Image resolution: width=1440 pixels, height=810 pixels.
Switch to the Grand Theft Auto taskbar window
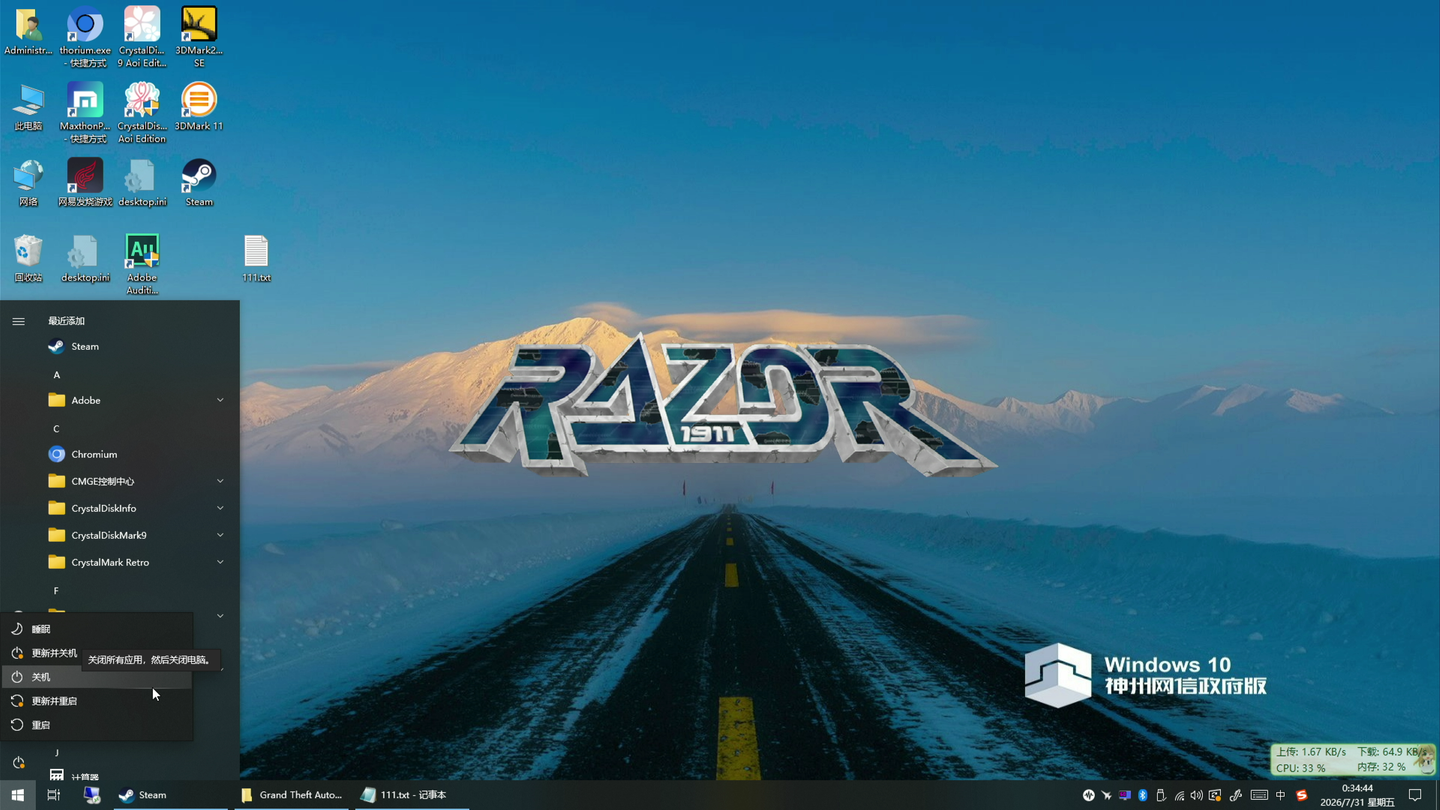(292, 795)
